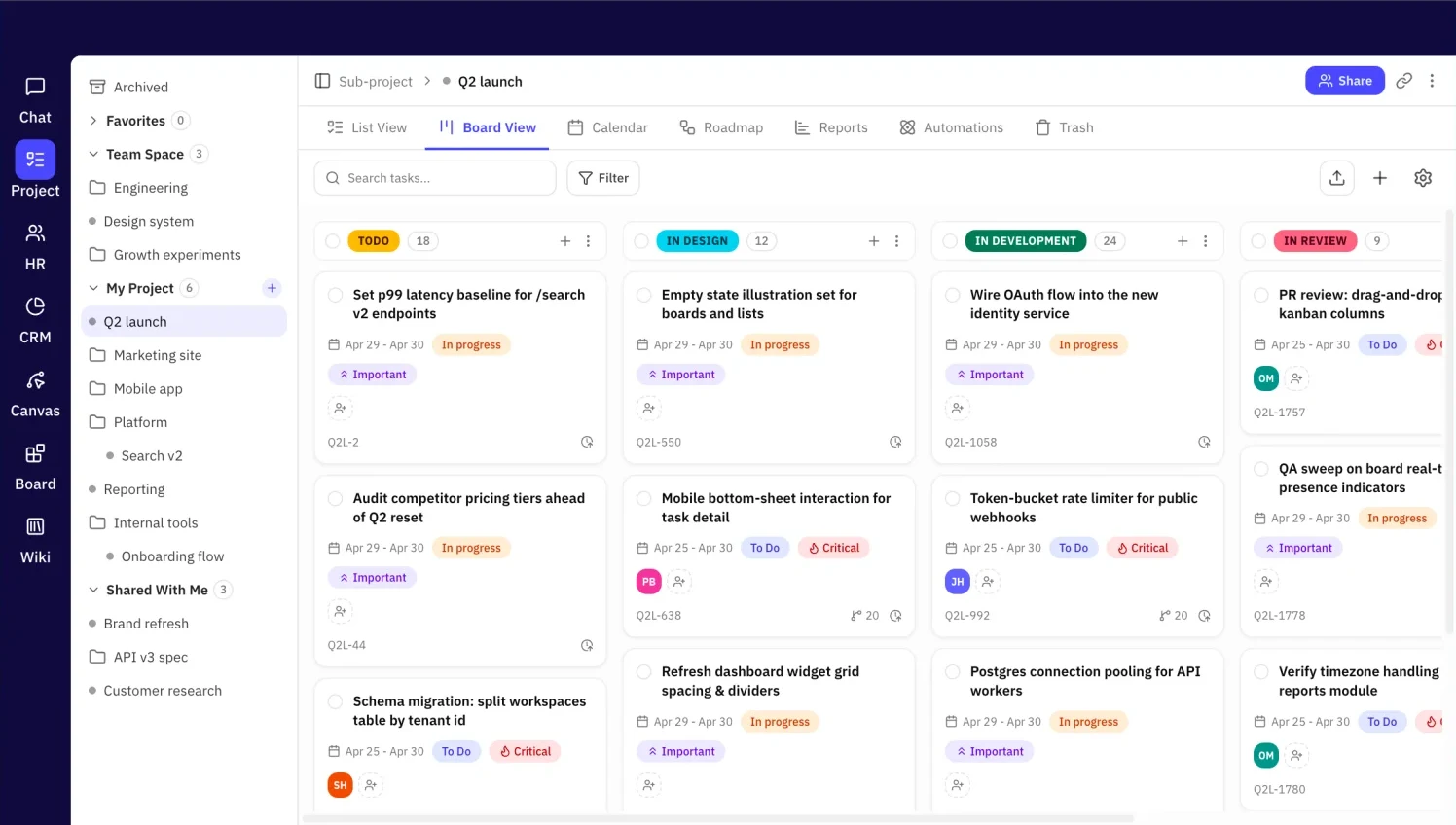This screenshot has width=1456, height=825.
Task: Switch to List View tab
Action: [x=368, y=127]
